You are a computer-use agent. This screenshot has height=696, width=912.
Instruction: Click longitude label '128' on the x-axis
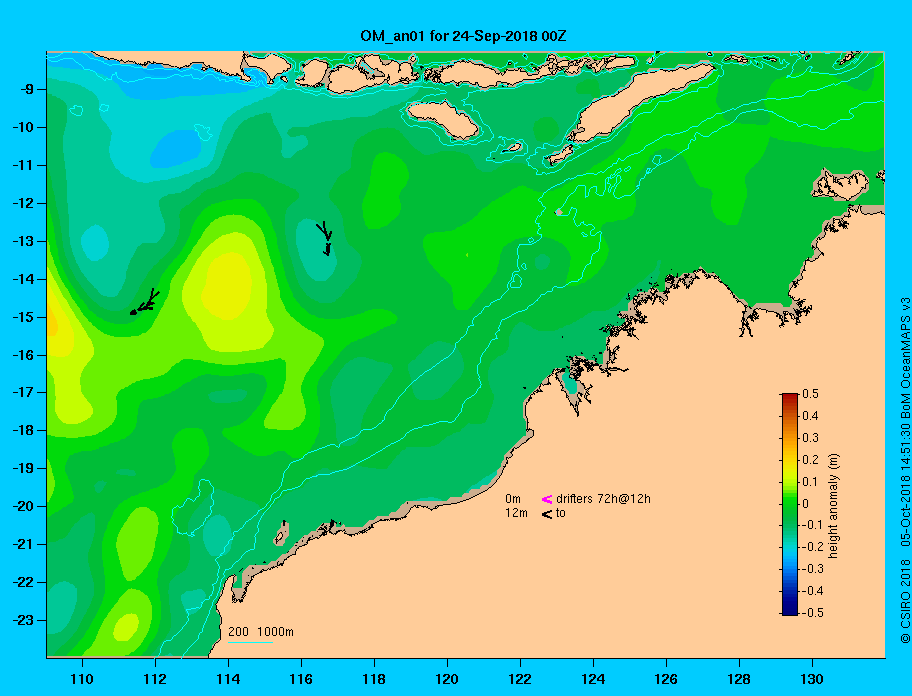click(739, 679)
